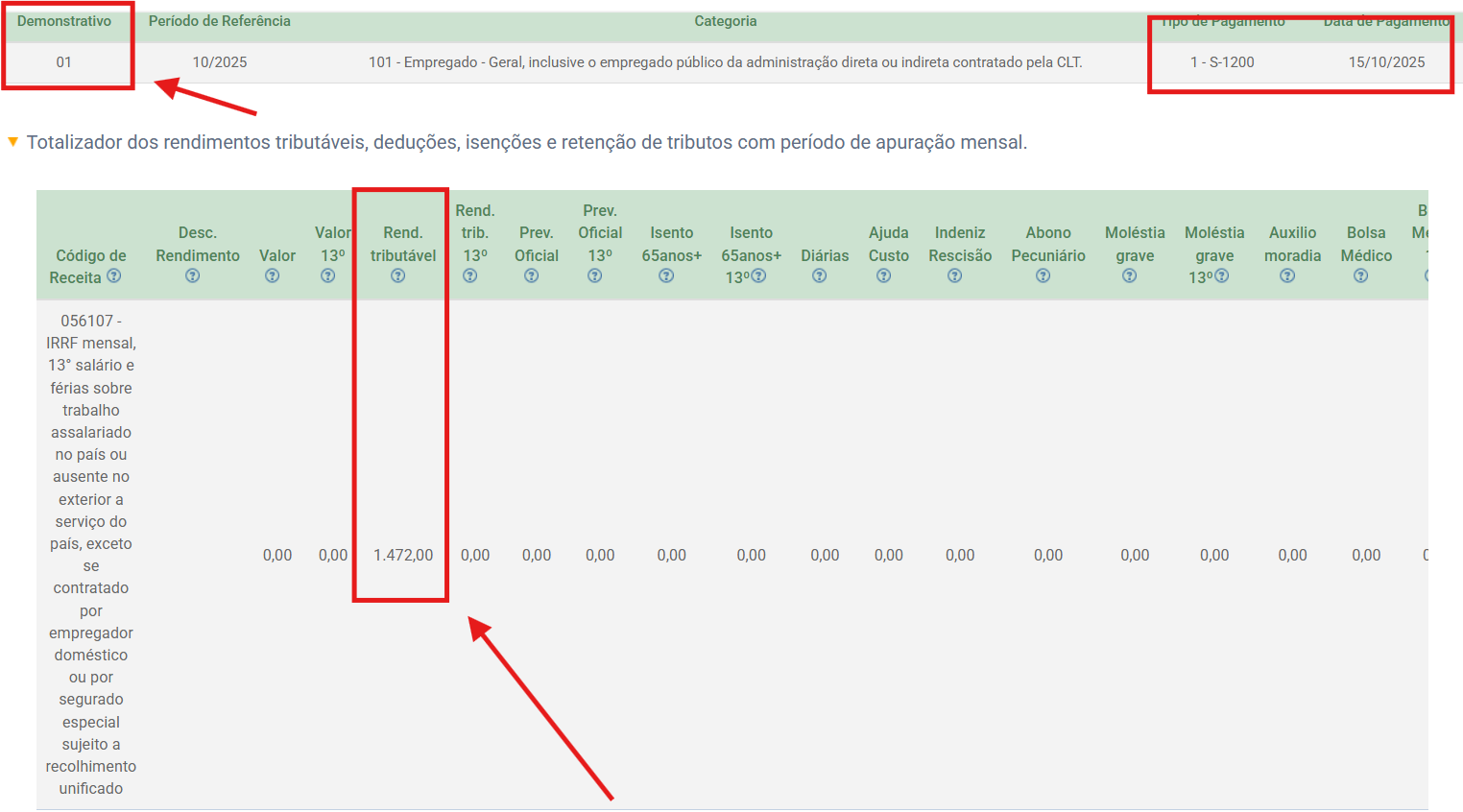1463x812 pixels.
Task: Click the 0,00 under Abono Pecuniário
Action: click(1048, 555)
